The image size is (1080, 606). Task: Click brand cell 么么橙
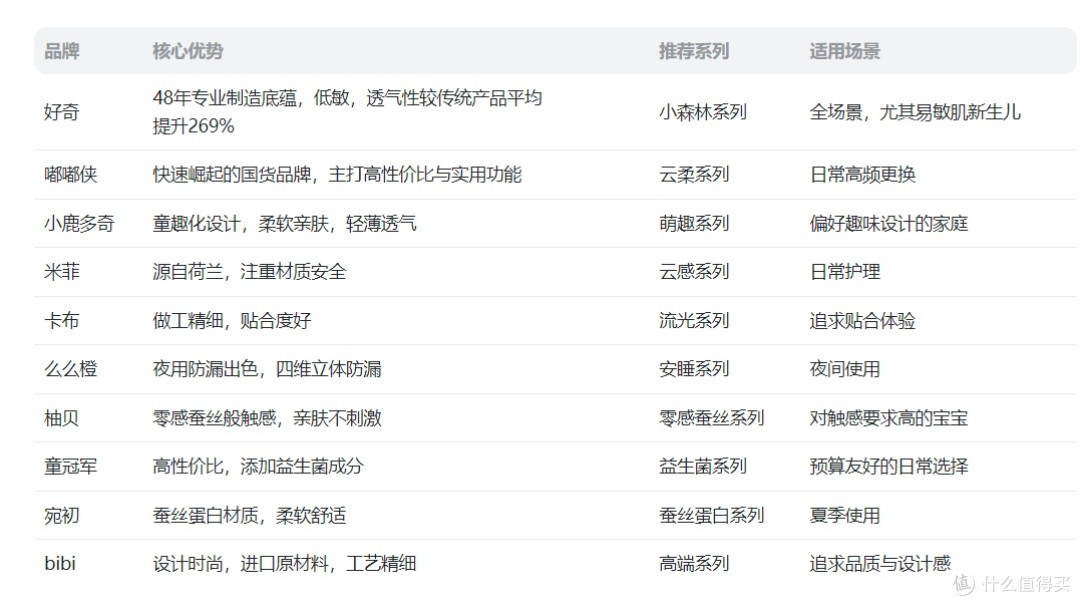[x=70, y=368]
